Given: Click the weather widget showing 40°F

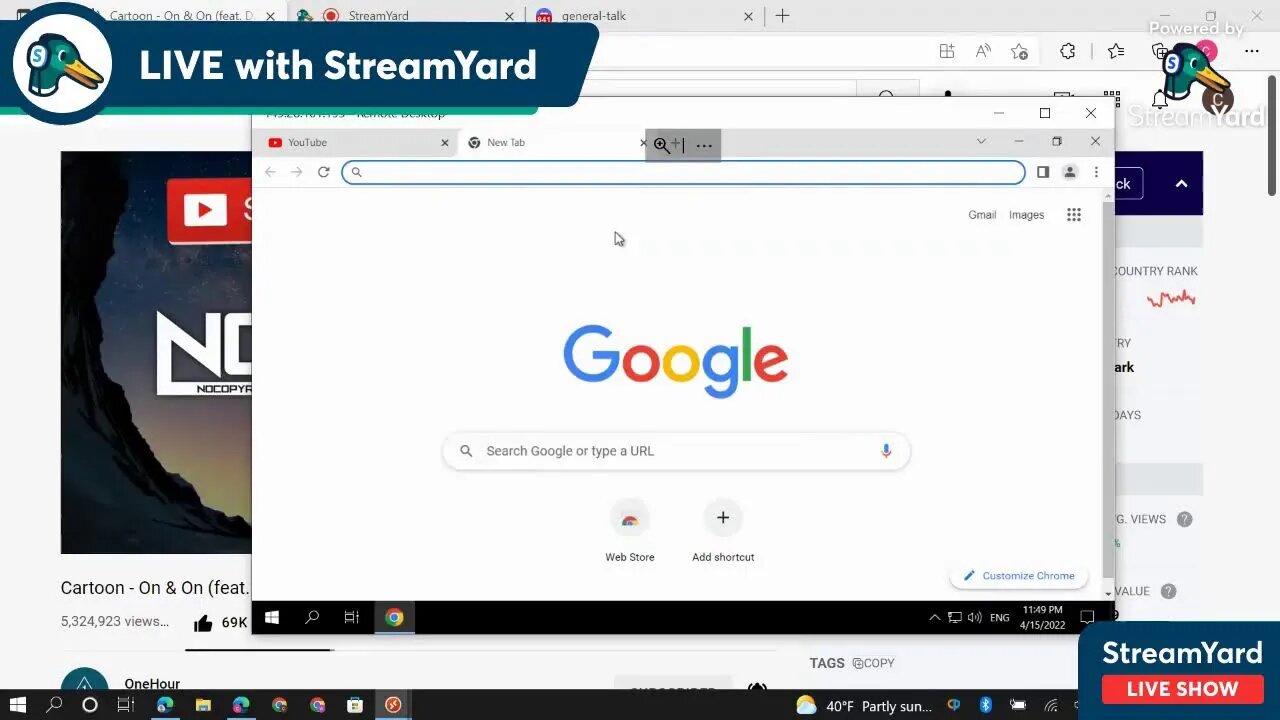Looking at the screenshot, I should 864,706.
